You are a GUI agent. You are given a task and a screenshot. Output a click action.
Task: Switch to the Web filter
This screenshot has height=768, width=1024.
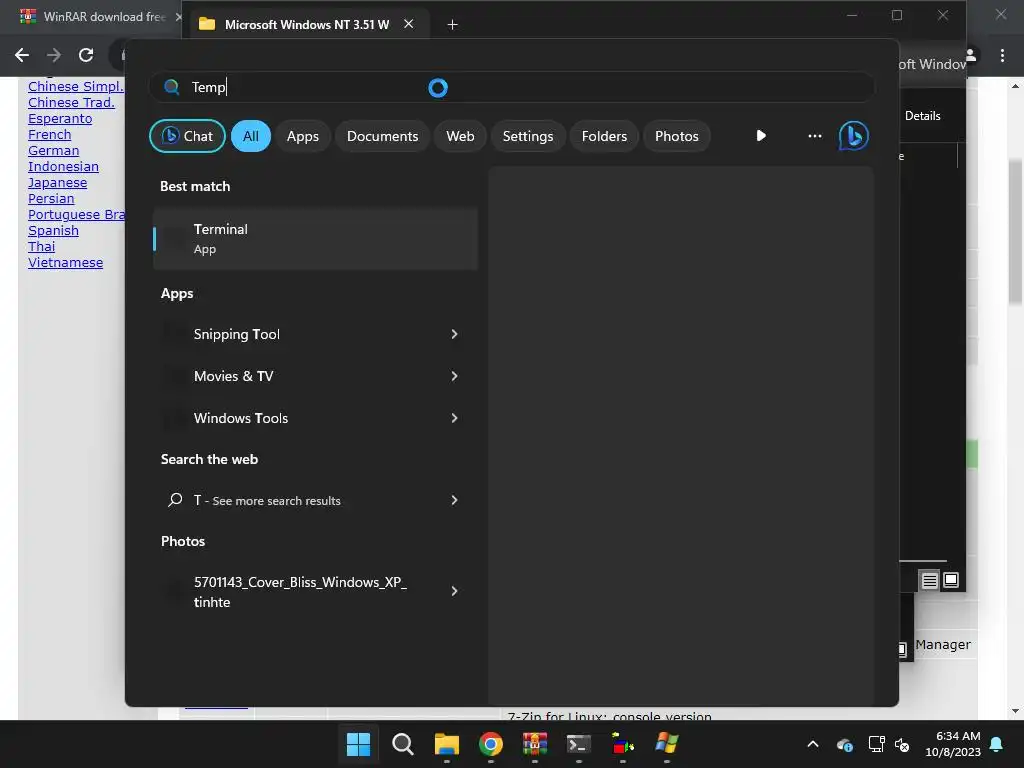[x=460, y=136]
